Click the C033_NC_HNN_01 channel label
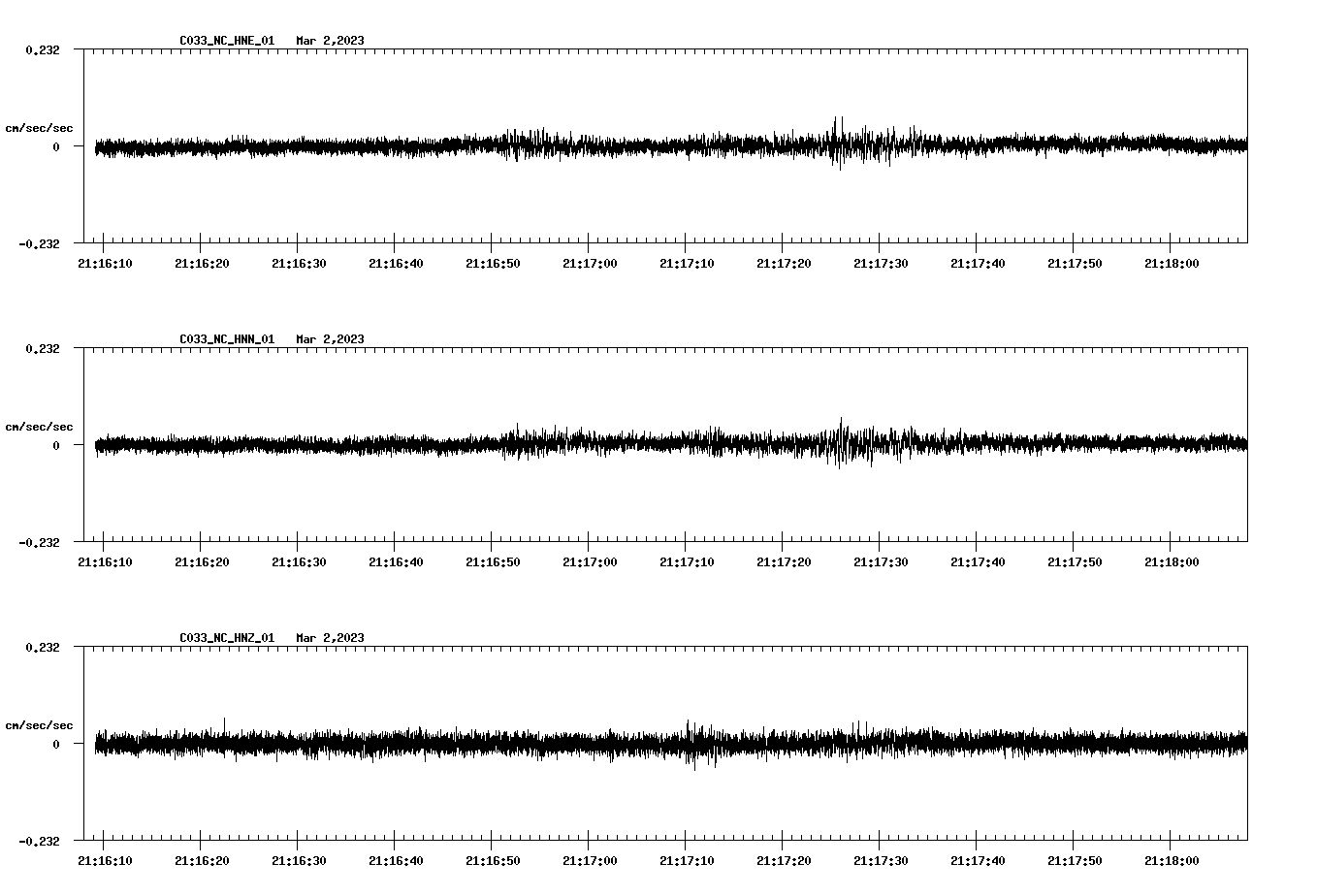 tap(225, 339)
